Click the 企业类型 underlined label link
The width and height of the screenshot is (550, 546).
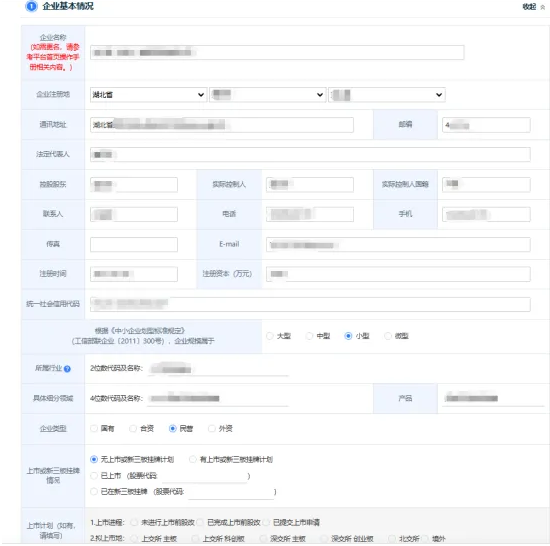coord(53,429)
